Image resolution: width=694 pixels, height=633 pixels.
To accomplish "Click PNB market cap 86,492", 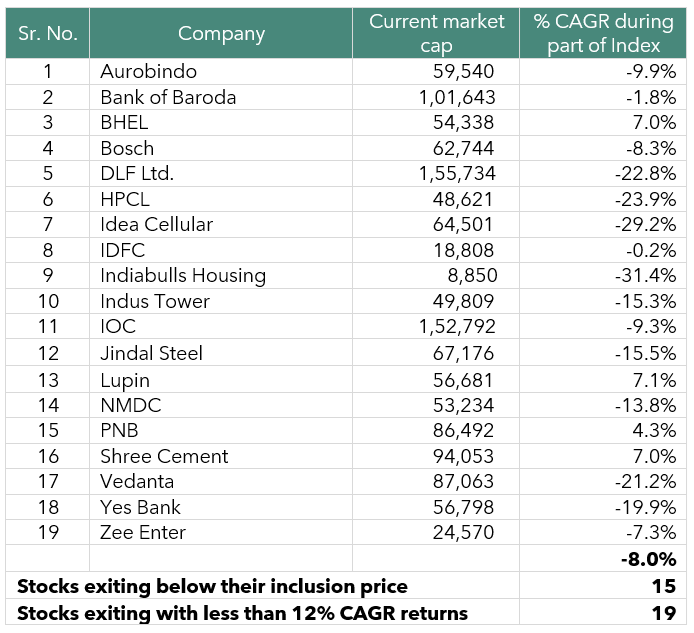I will point(463,430).
